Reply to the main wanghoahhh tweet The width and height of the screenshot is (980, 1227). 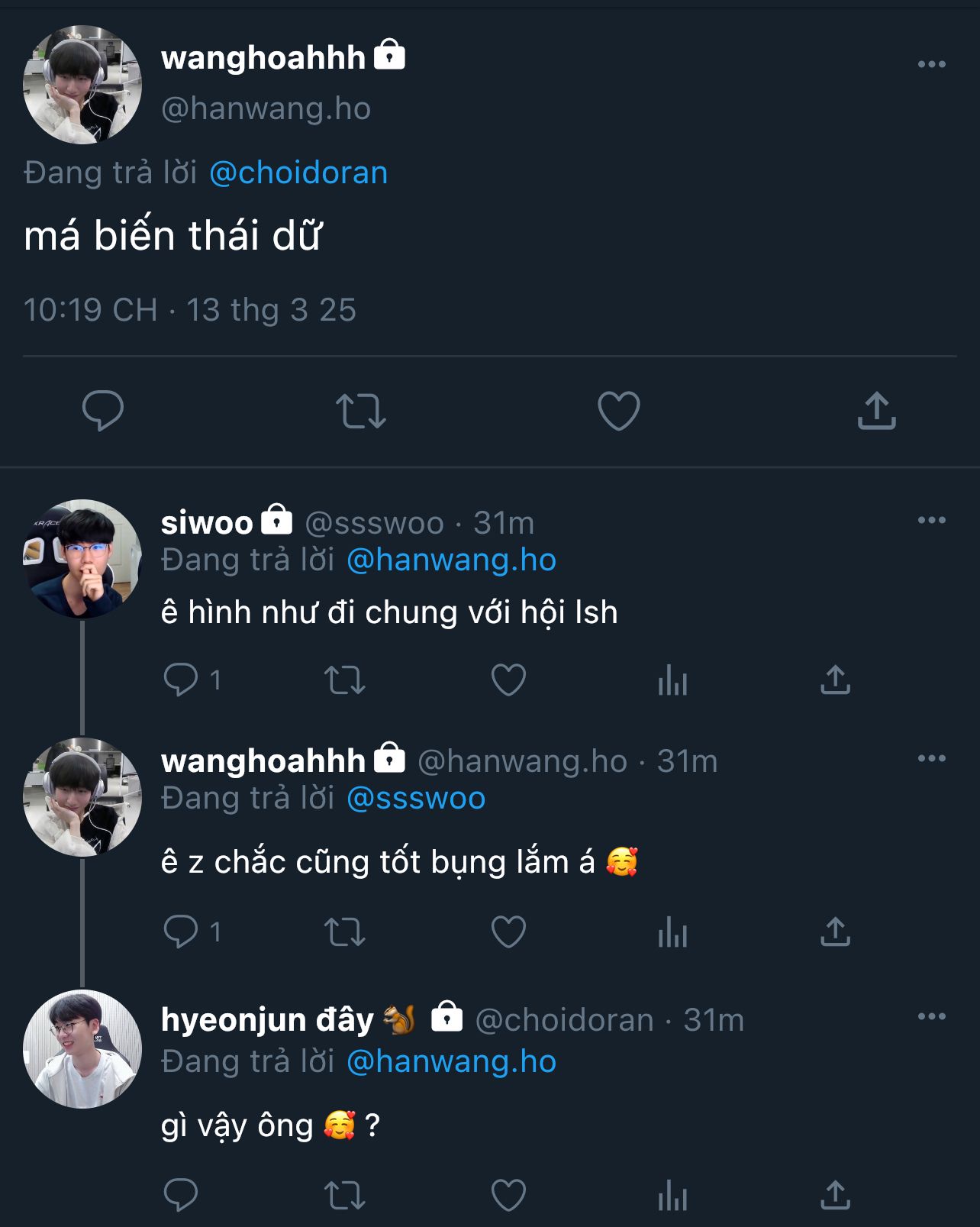[x=103, y=411]
